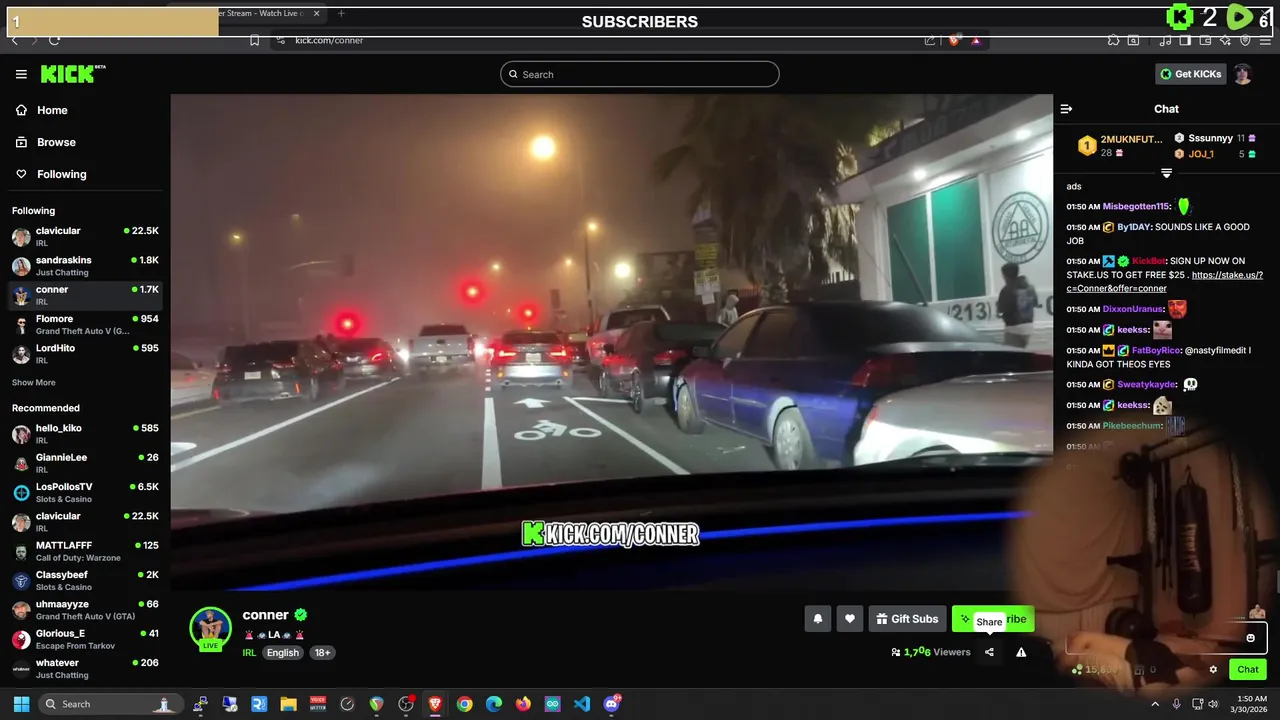The width and height of the screenshot is (1280, 720).
Task: Select conner channel in sidebar
Action: tap(85, 295)
